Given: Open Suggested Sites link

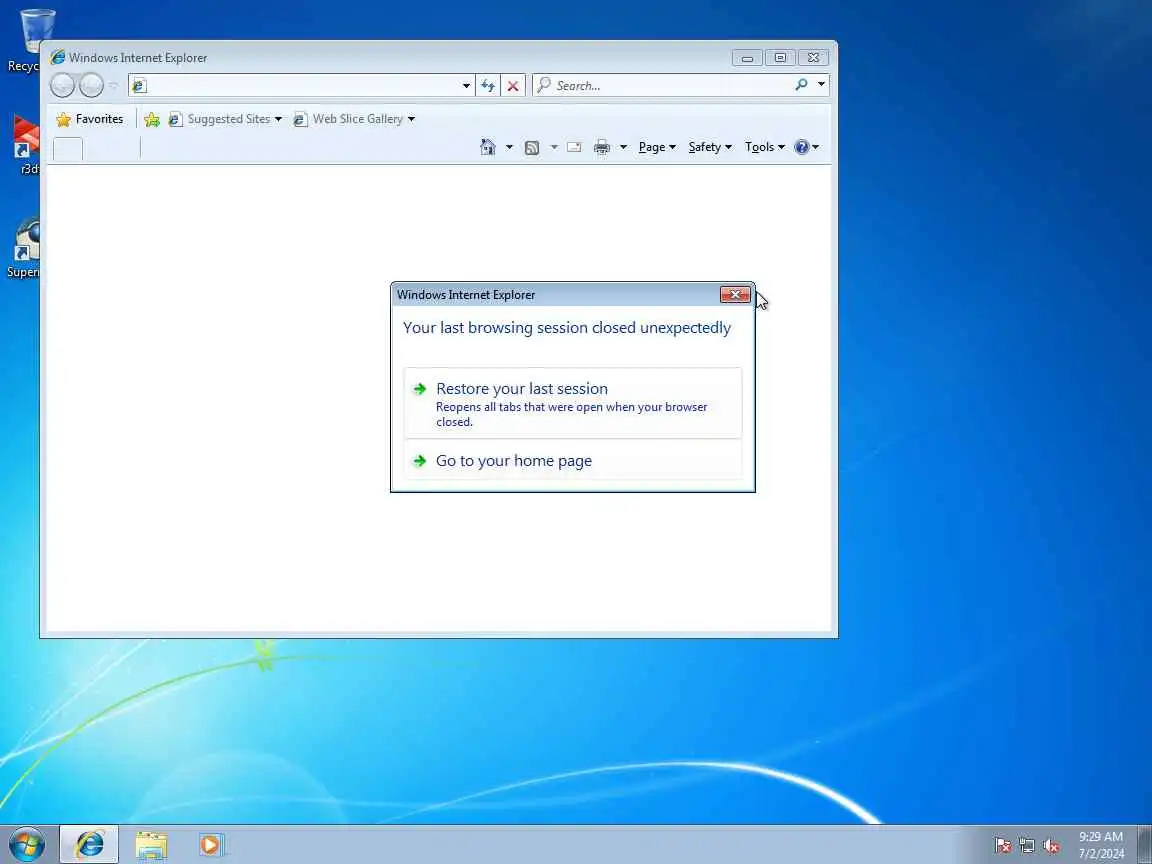Looking at the screenshot, I should click(x=220, y=119).
